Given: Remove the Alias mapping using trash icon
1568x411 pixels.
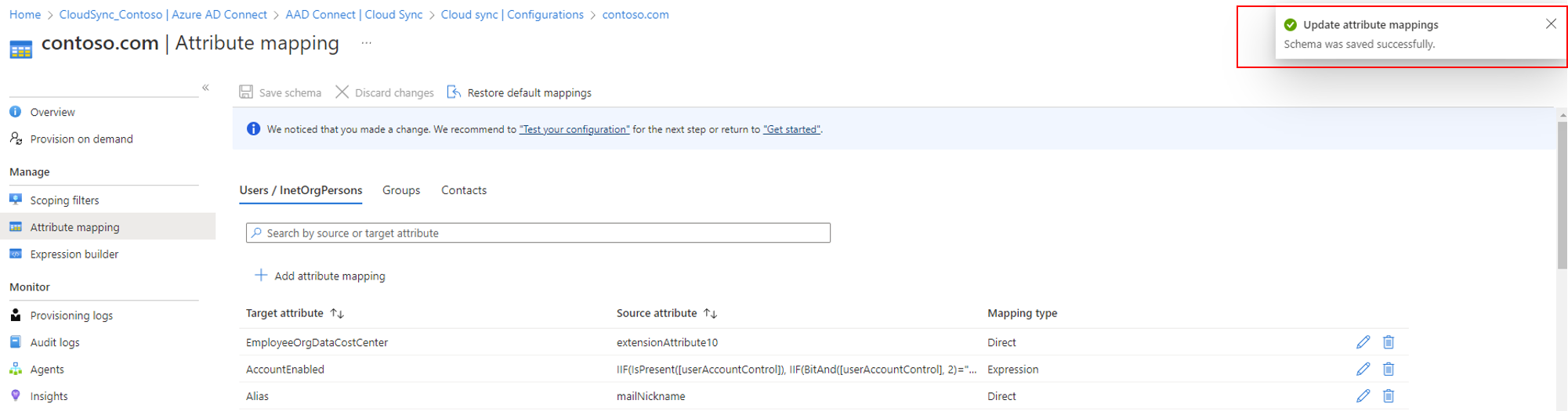Looking at the screenshot, I should [1389, 396].
